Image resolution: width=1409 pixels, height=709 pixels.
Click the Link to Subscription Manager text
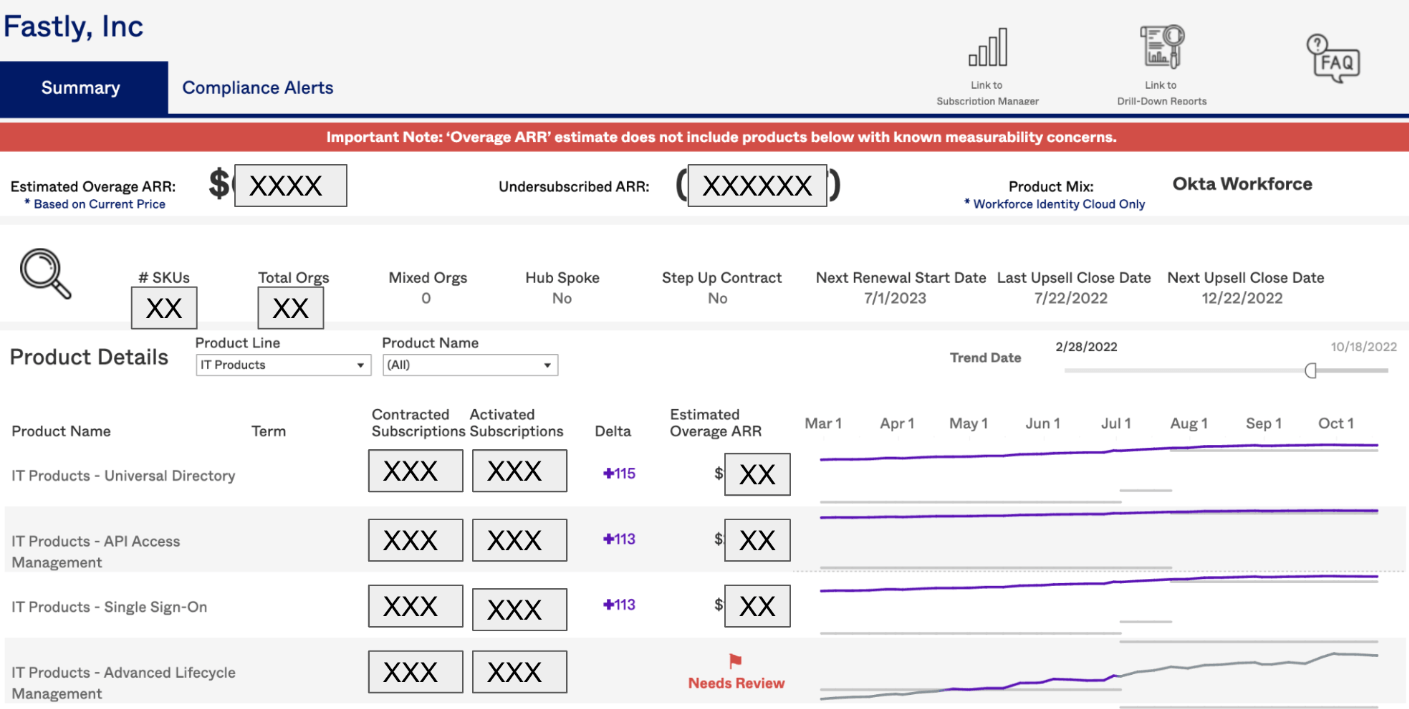[987, 93]
